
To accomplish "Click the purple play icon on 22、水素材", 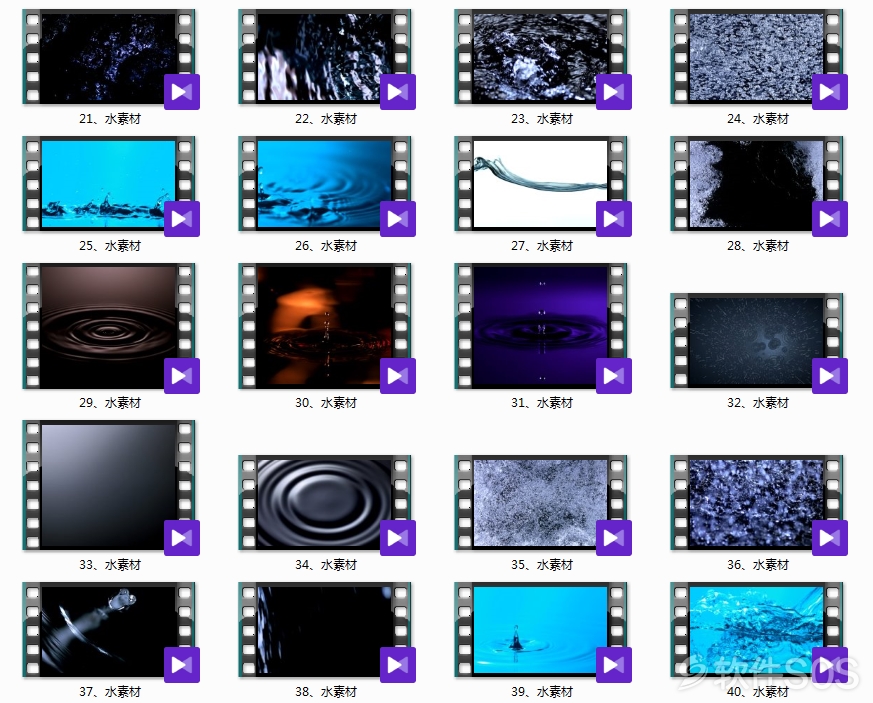I will click(x=398, y=92).
